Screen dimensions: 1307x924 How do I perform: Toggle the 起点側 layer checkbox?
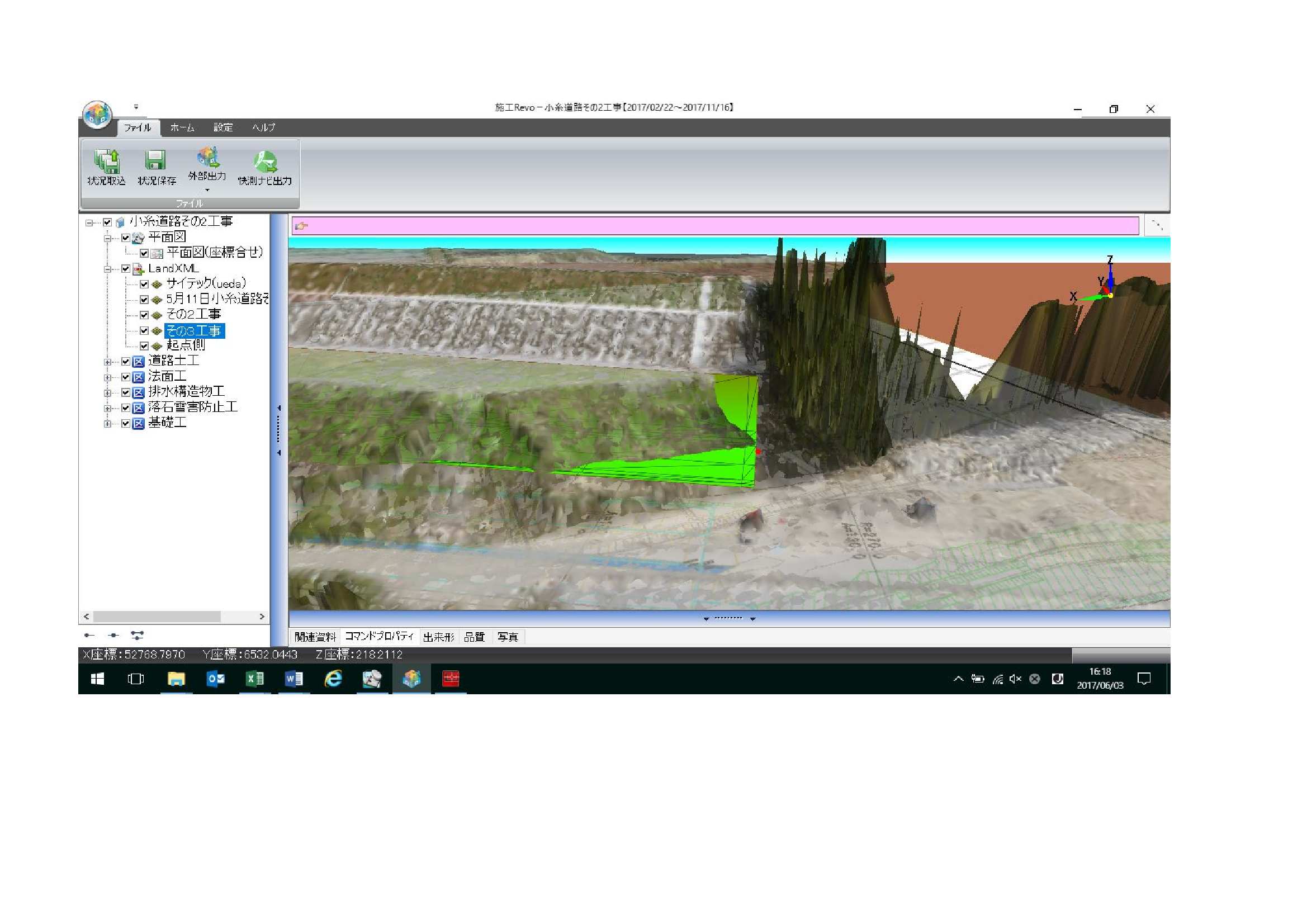144,345
